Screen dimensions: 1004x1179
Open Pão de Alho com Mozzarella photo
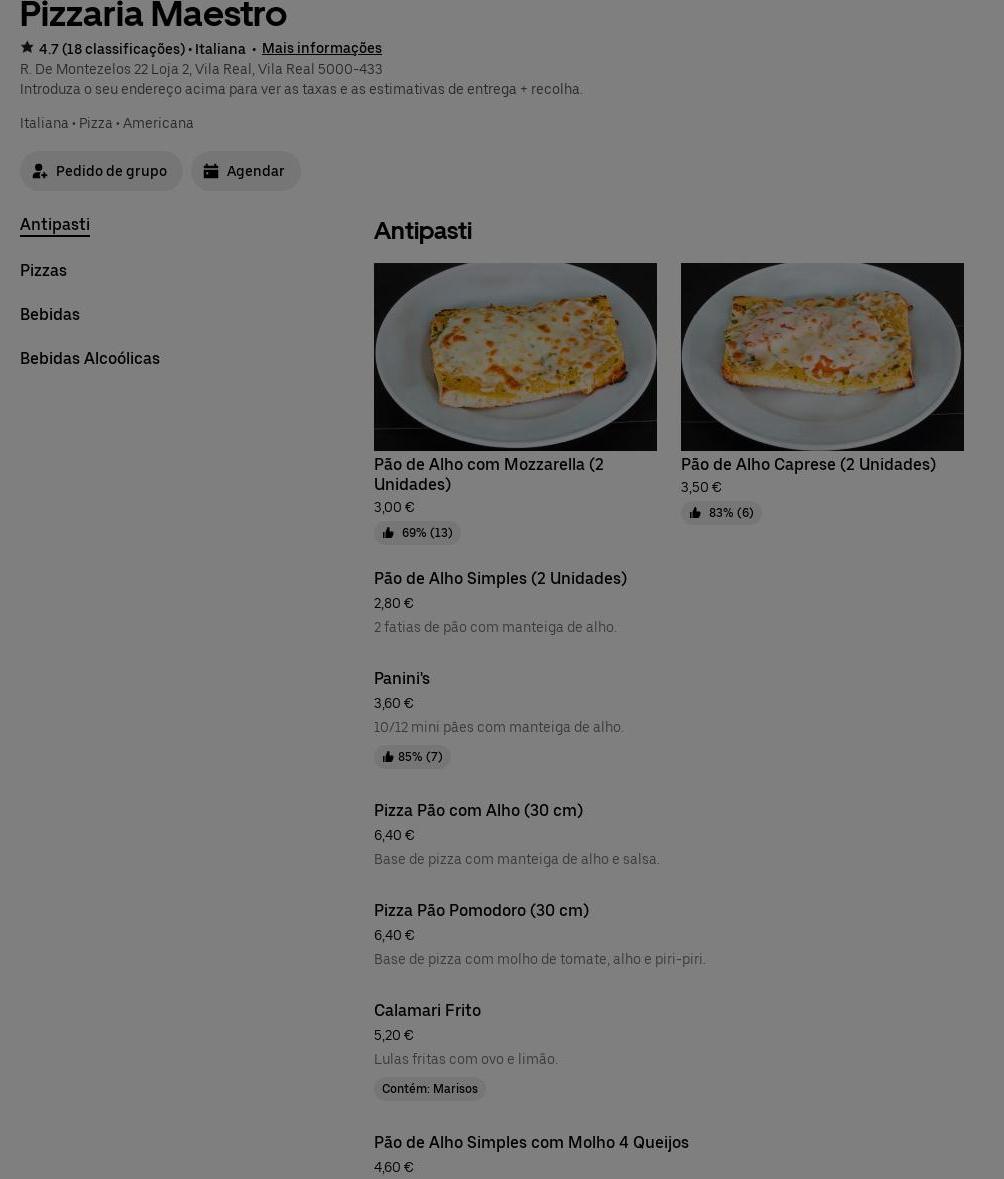tap(515, 356)
